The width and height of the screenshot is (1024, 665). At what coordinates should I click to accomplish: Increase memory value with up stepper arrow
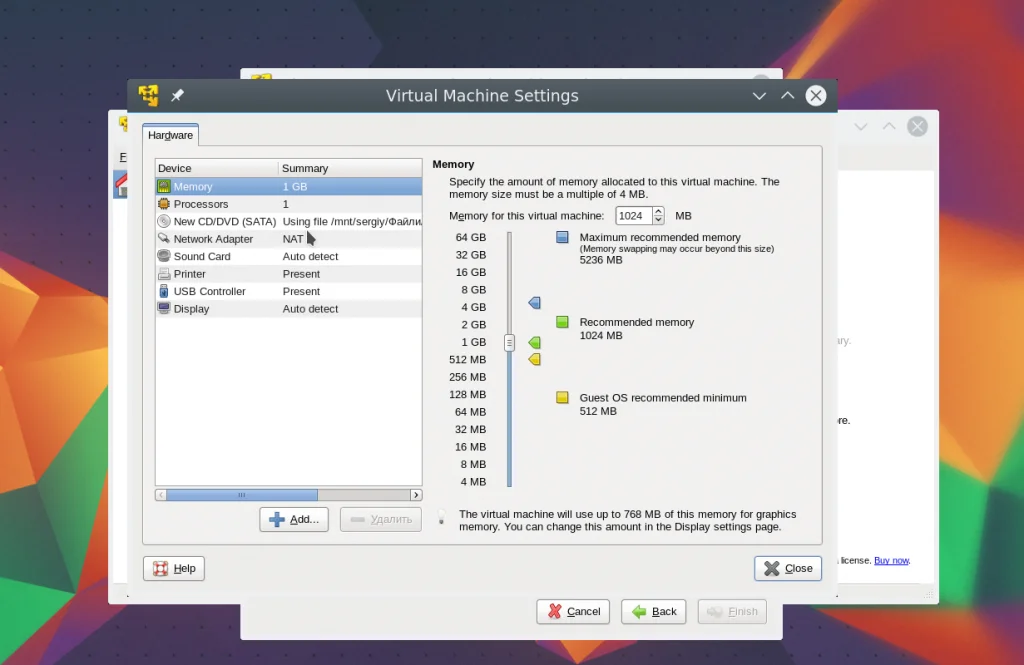click(x=658, y=212)
